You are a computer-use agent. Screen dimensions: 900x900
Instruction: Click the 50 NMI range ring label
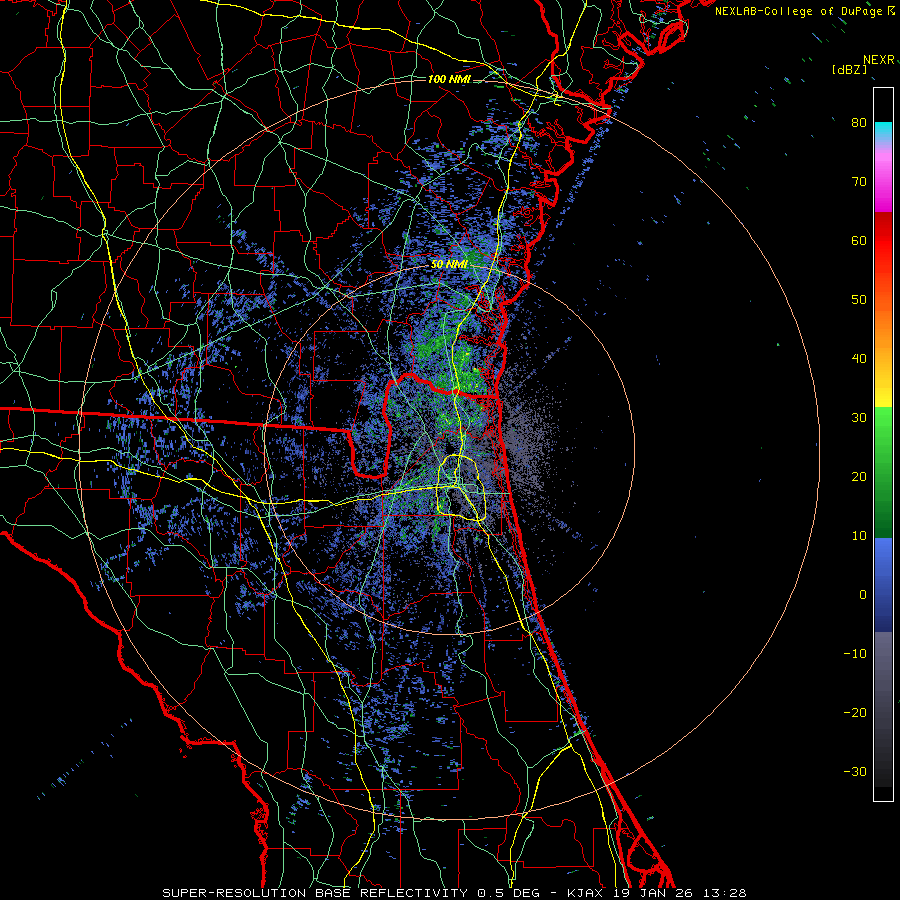point(449,265)
